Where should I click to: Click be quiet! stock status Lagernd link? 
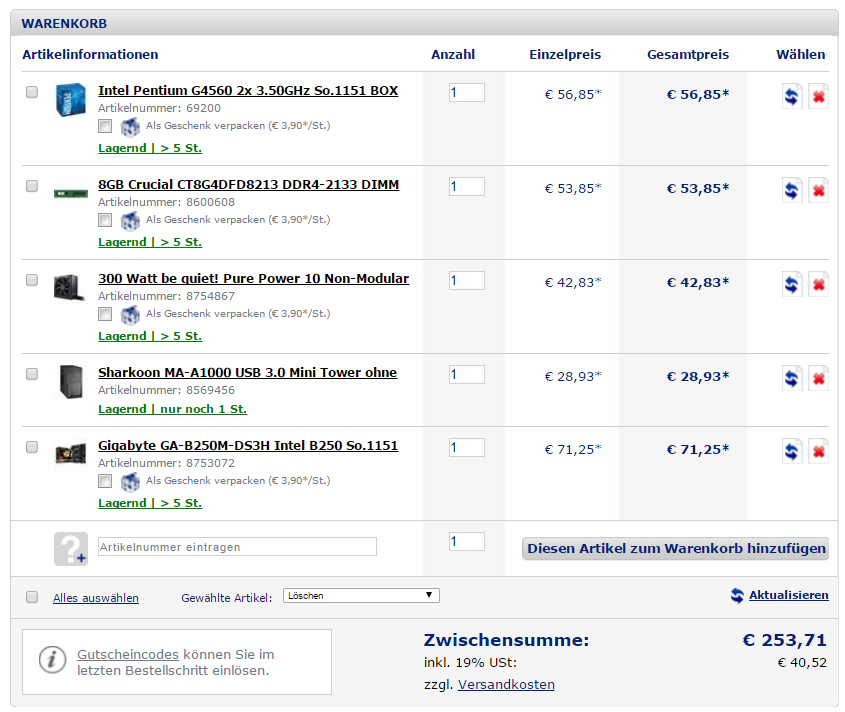[150, 336]
